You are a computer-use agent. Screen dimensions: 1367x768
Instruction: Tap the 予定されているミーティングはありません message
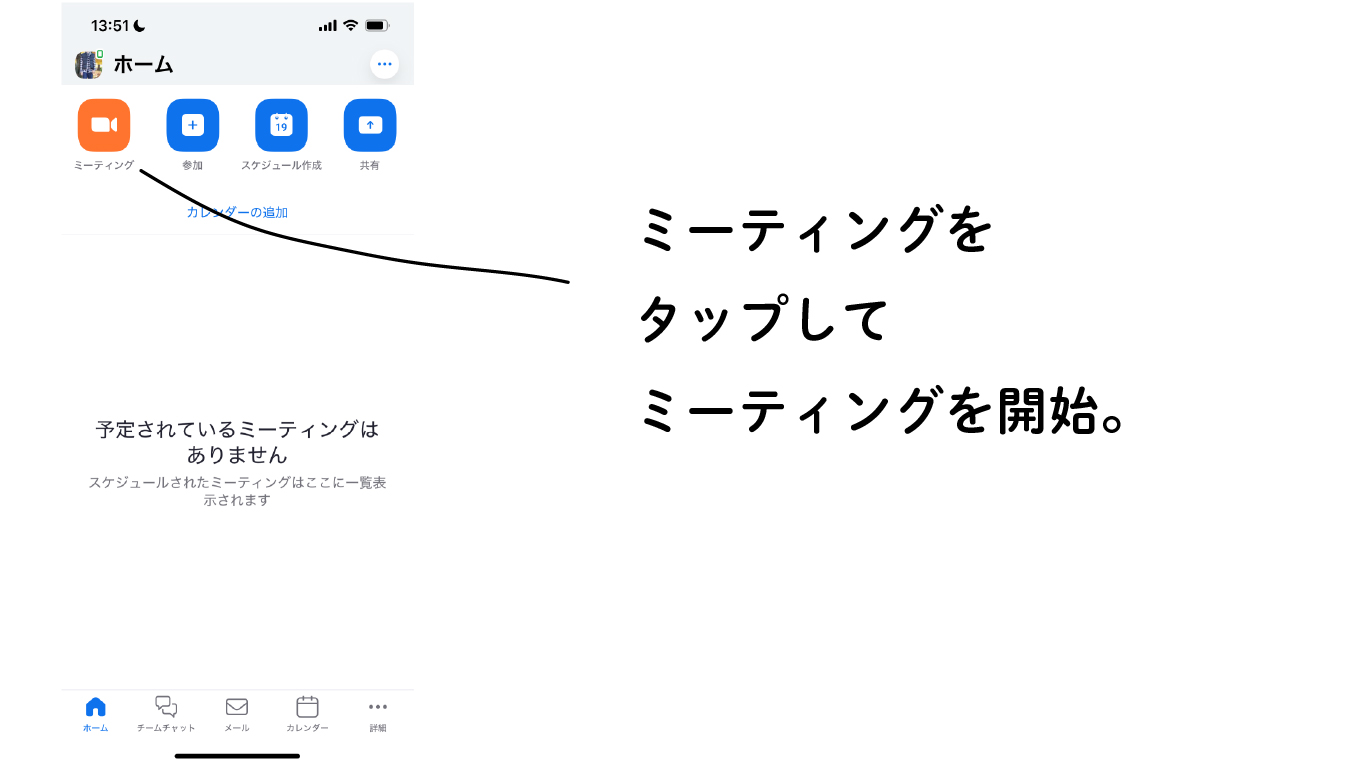pyautogui.click(x=237, y=442)
